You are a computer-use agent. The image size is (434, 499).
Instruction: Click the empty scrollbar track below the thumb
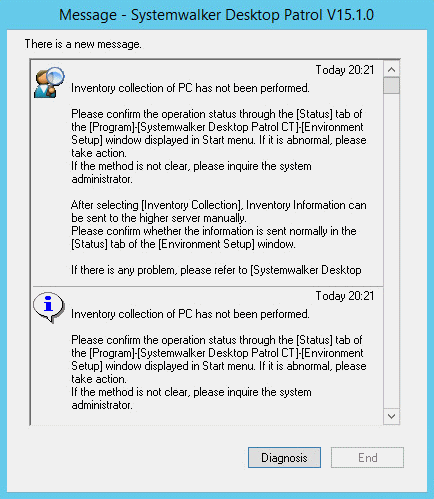(x=391, y=251)
